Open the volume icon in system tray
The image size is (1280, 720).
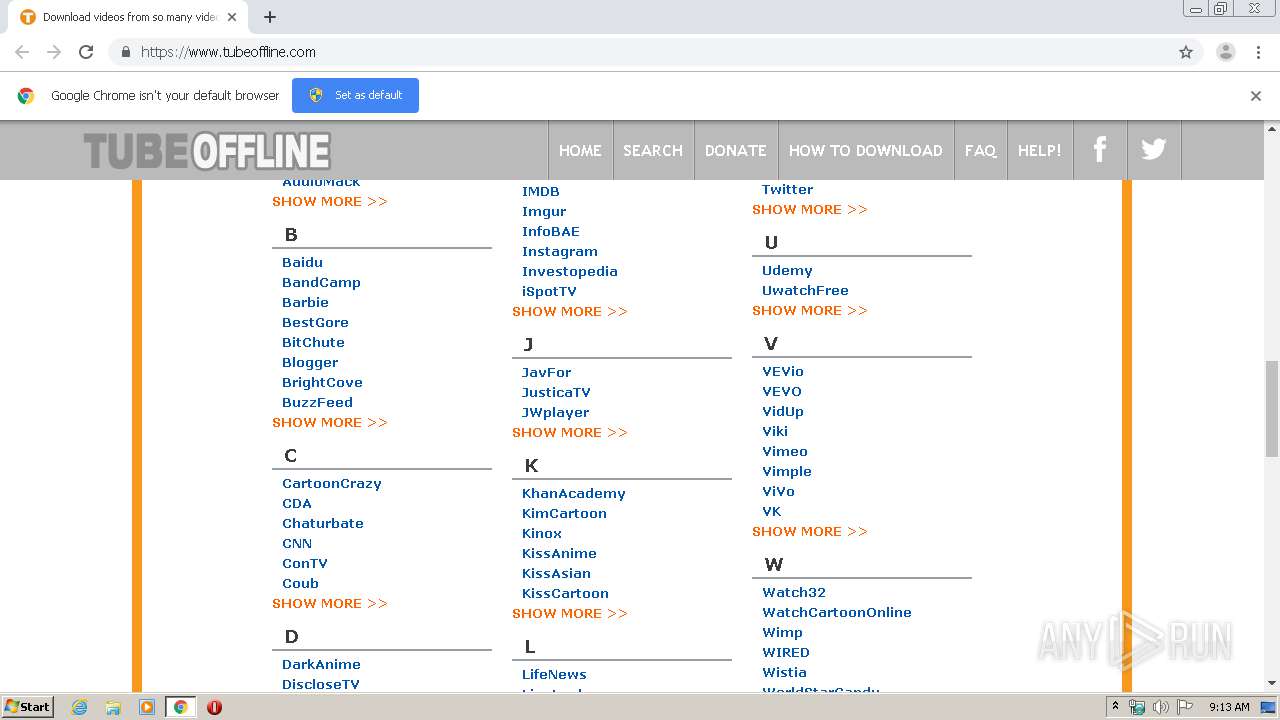1160,707
